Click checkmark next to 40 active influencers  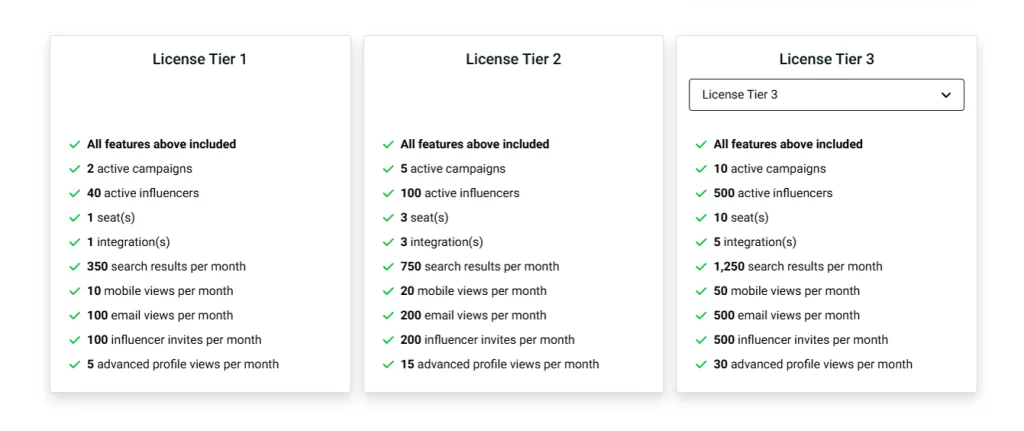click(74, 193)
